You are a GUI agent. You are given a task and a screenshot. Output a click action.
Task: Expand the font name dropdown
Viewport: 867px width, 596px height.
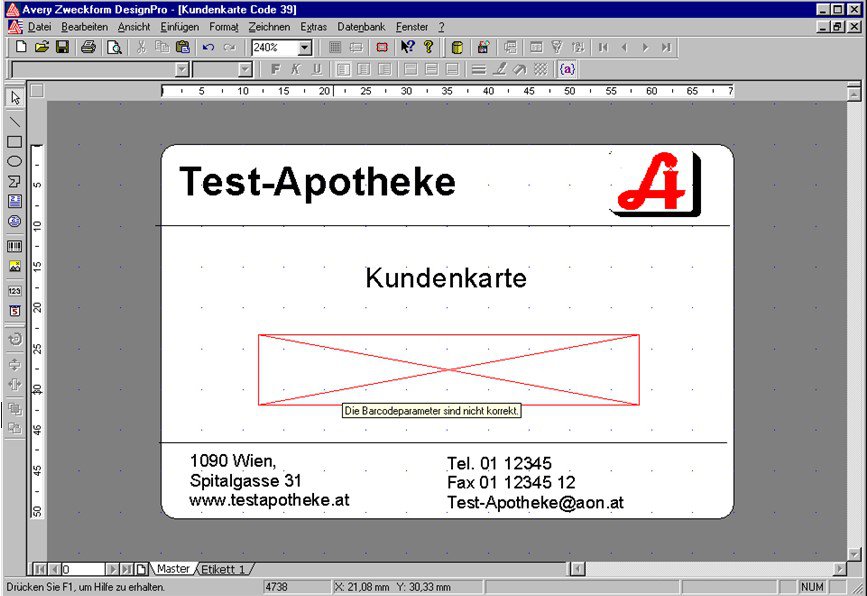182,70
